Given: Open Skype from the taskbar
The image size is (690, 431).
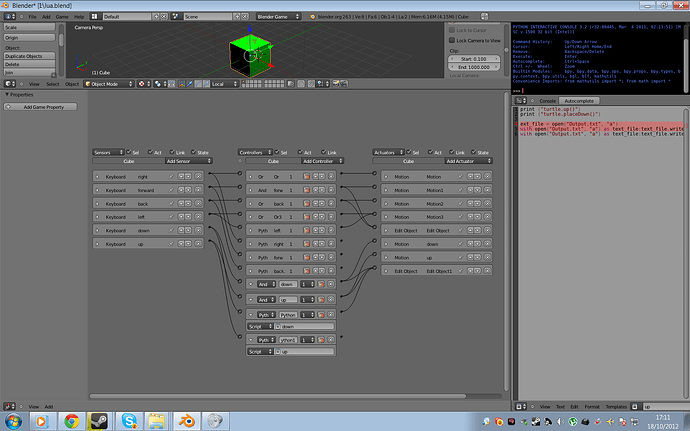Looking at the screenshot, I should [129, 421].
